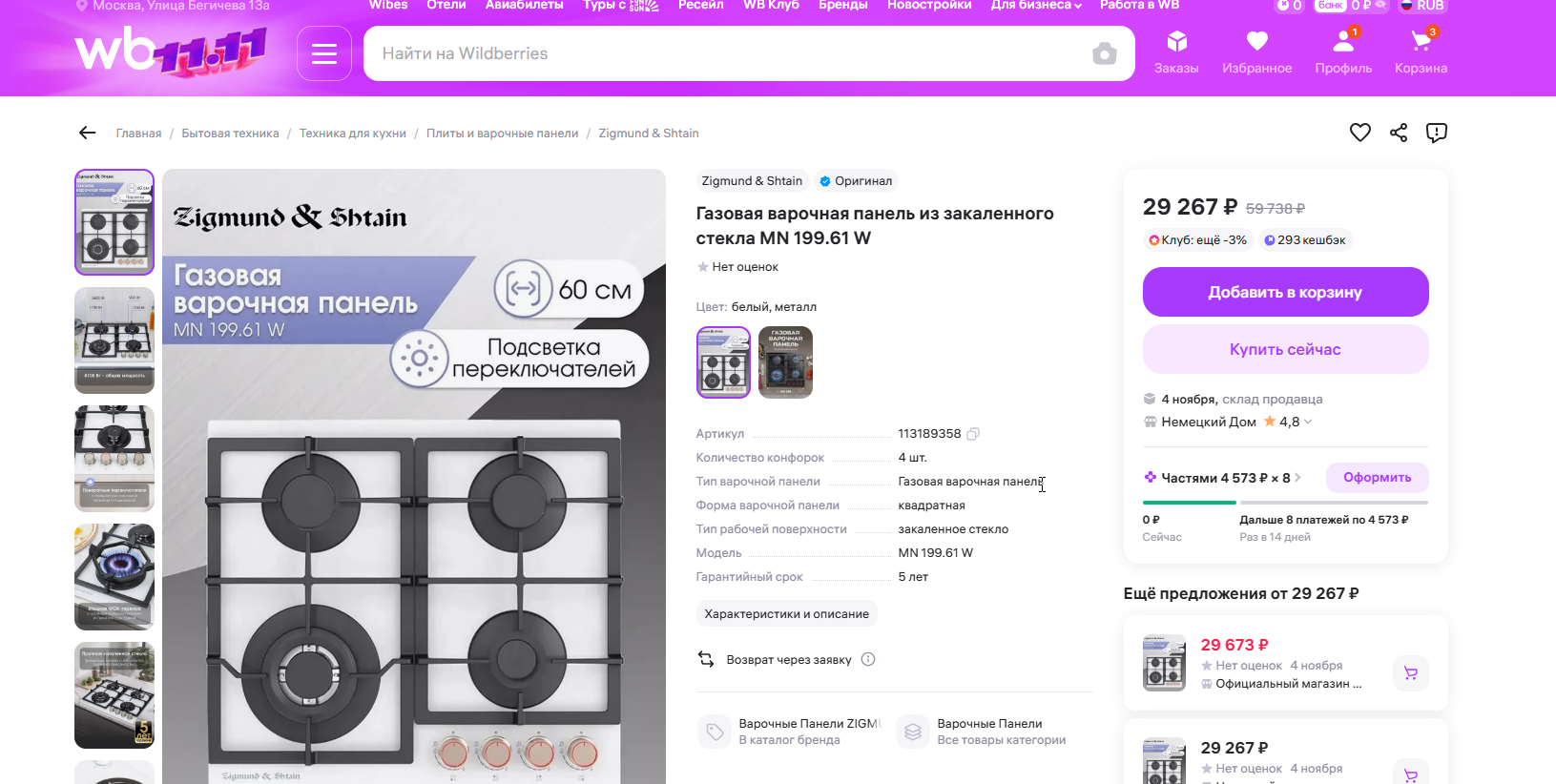Click info icon next to return policy

868,659
